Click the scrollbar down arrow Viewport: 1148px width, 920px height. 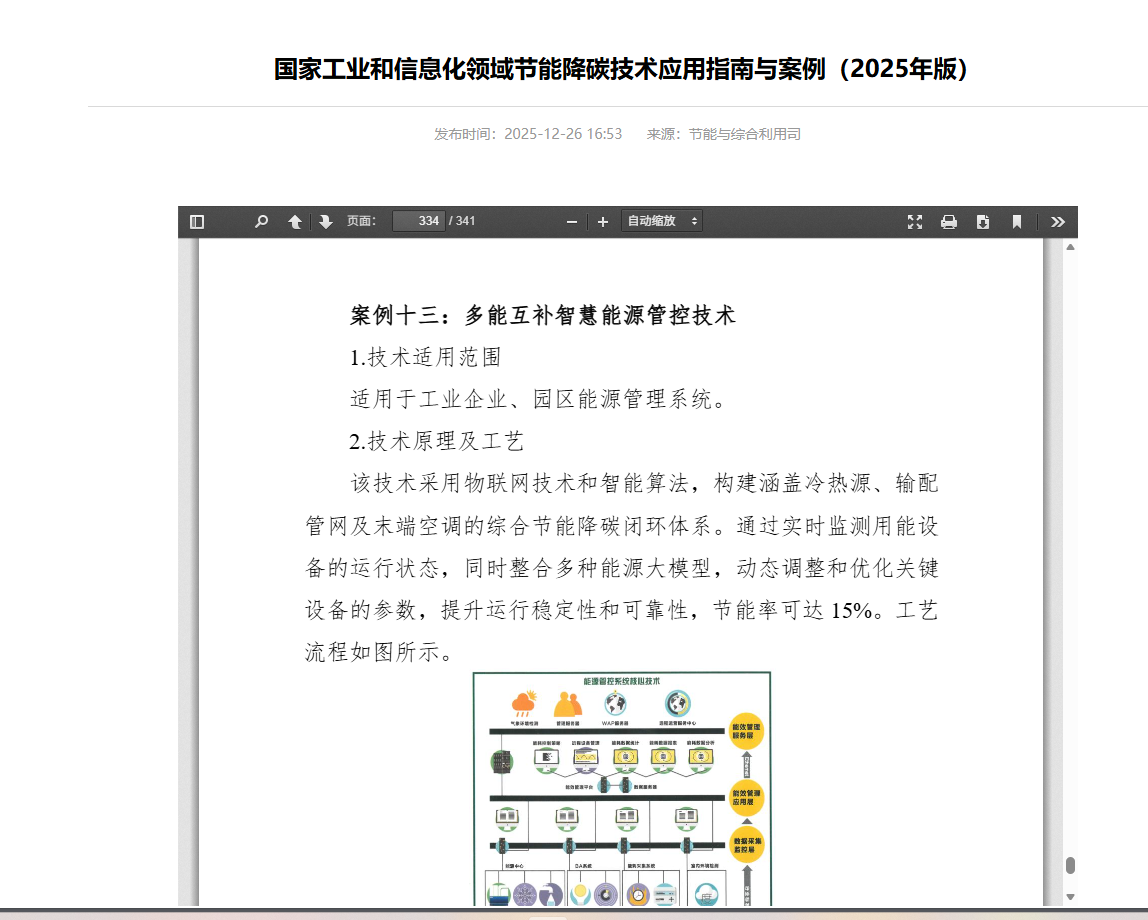[x=1070, y=897]
